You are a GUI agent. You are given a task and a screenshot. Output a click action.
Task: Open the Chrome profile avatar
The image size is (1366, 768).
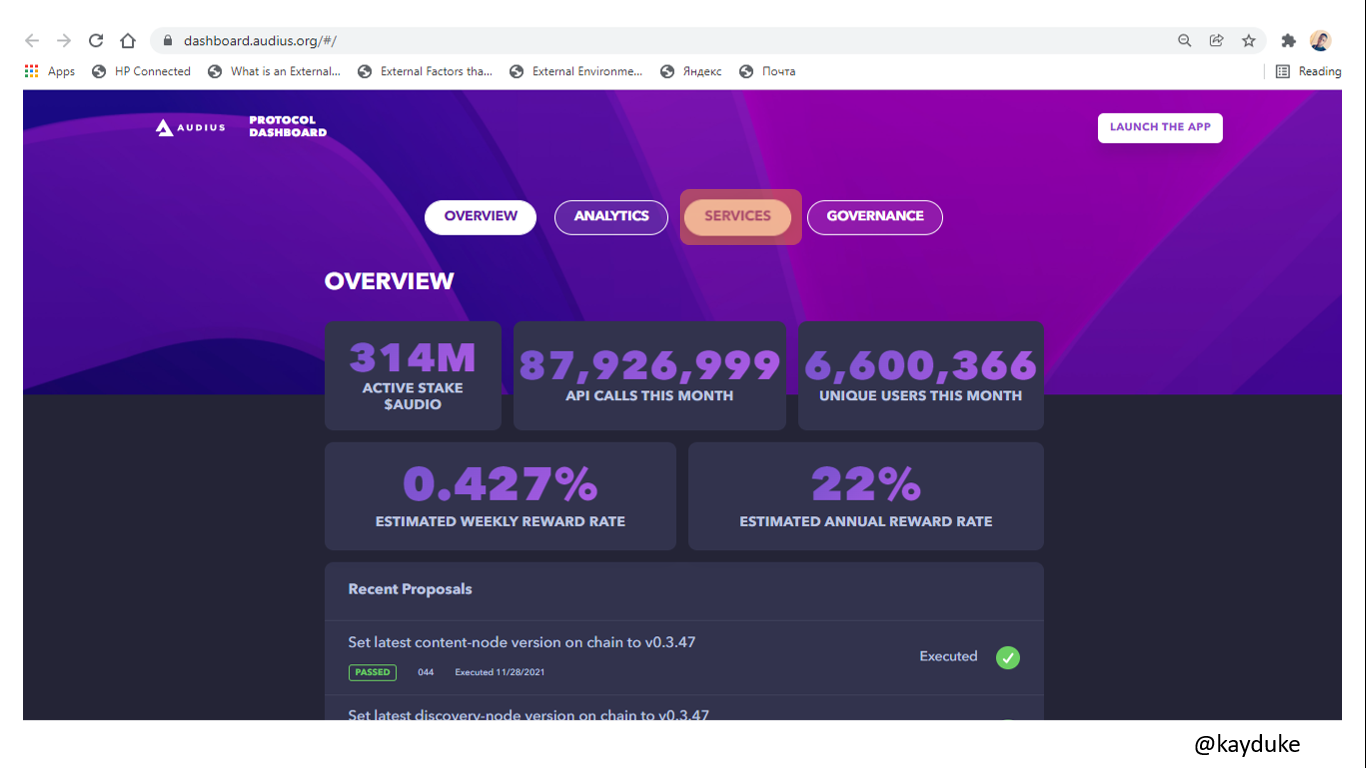click(1320, 41)
